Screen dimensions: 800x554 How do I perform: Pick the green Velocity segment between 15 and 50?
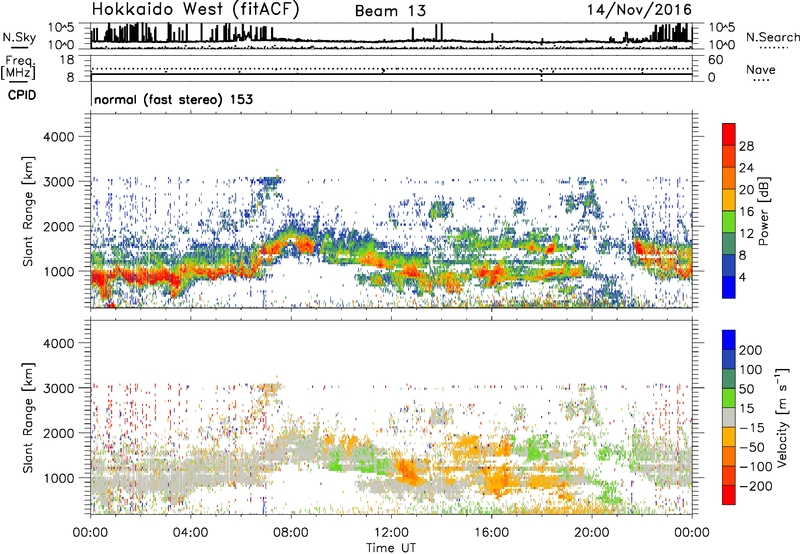(x=729, y=398)
